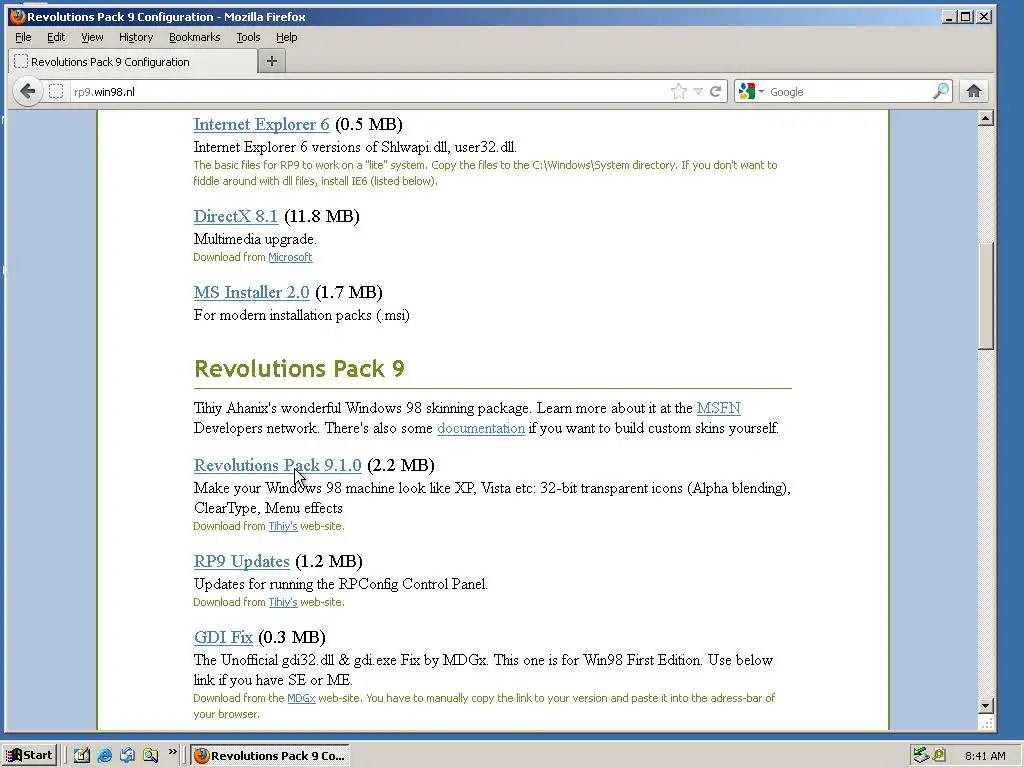Go to the Firefox Home page icon
The height and width of the screenshot is (768, 1024).
(974, 91)
